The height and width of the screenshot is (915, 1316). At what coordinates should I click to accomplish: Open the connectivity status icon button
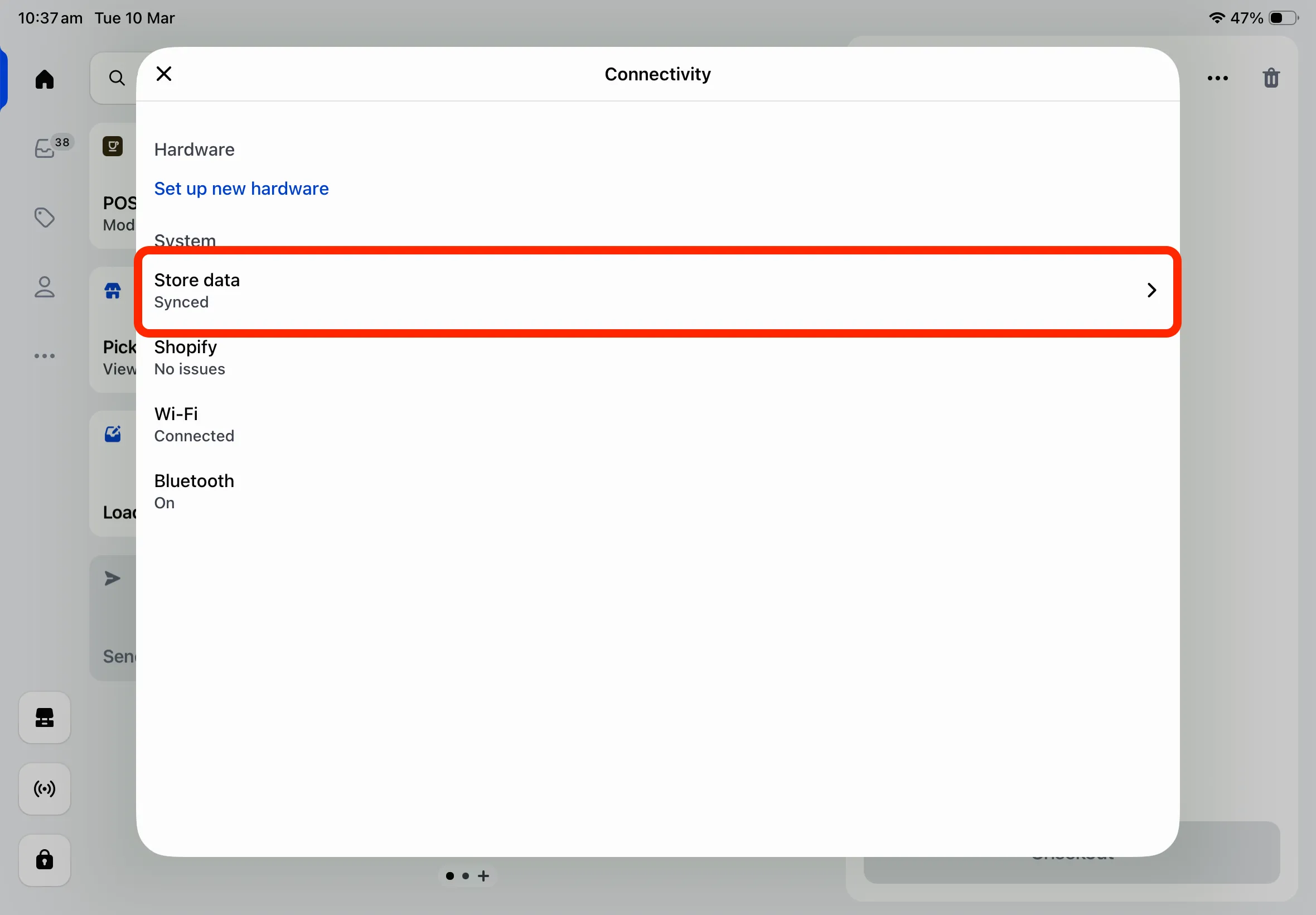[45, 789]
